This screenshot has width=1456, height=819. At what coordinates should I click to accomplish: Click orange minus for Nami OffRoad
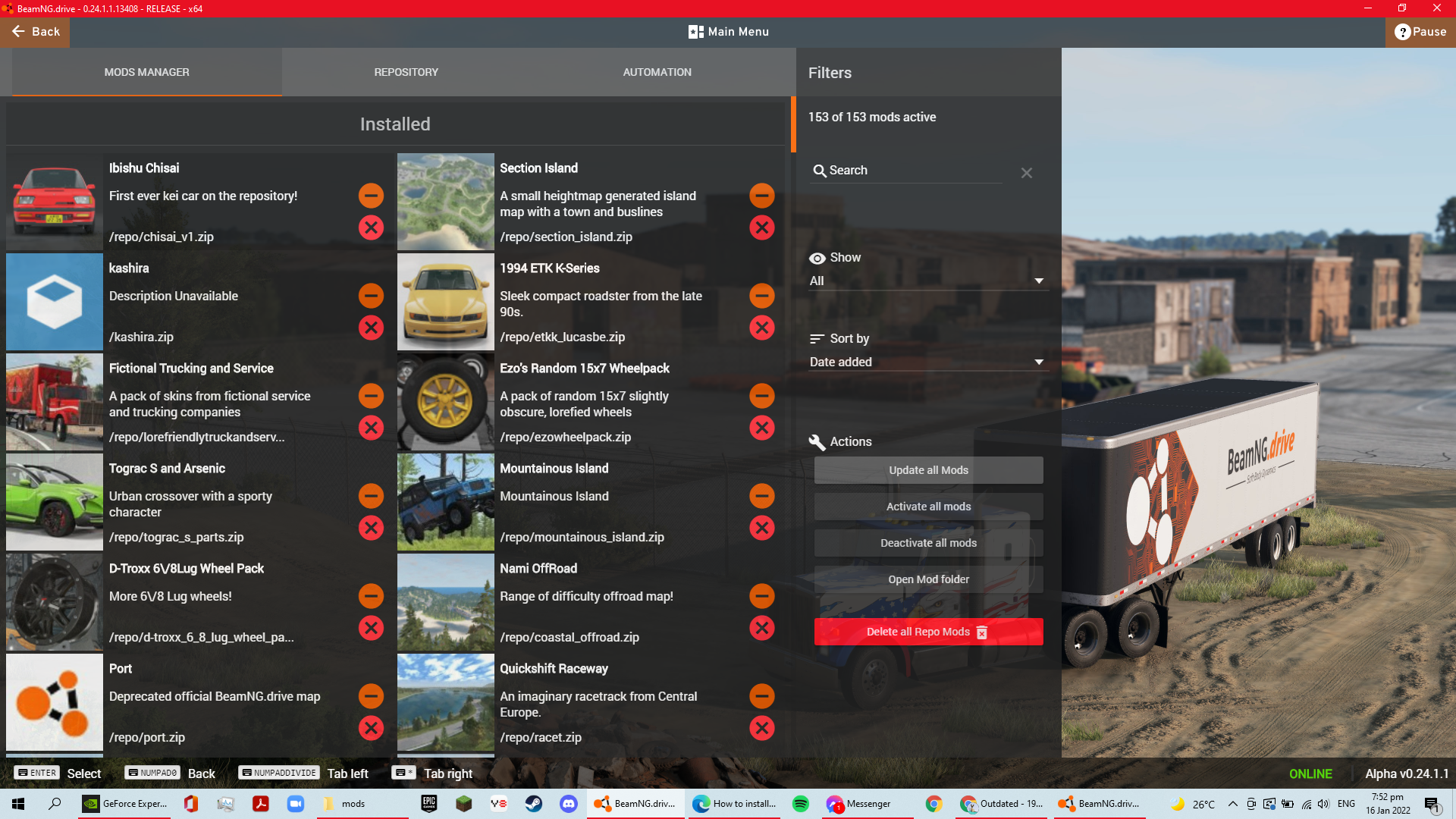[762, 596]
